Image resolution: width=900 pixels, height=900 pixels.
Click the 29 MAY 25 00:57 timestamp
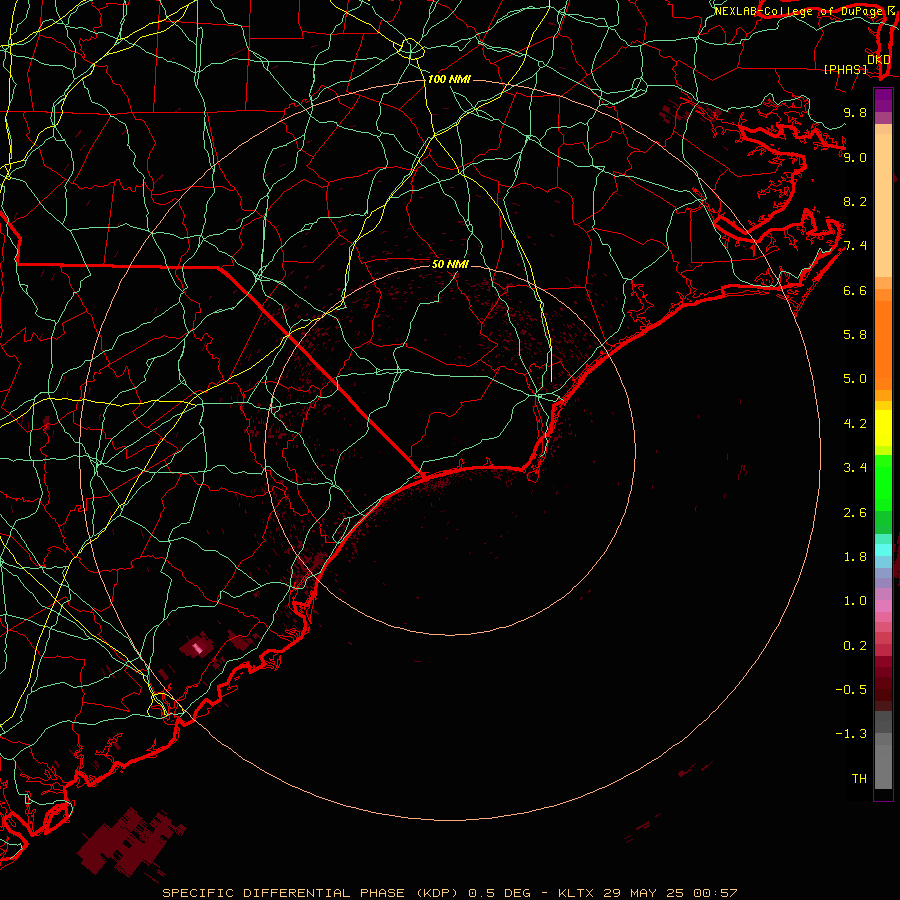tap(670, 893)
